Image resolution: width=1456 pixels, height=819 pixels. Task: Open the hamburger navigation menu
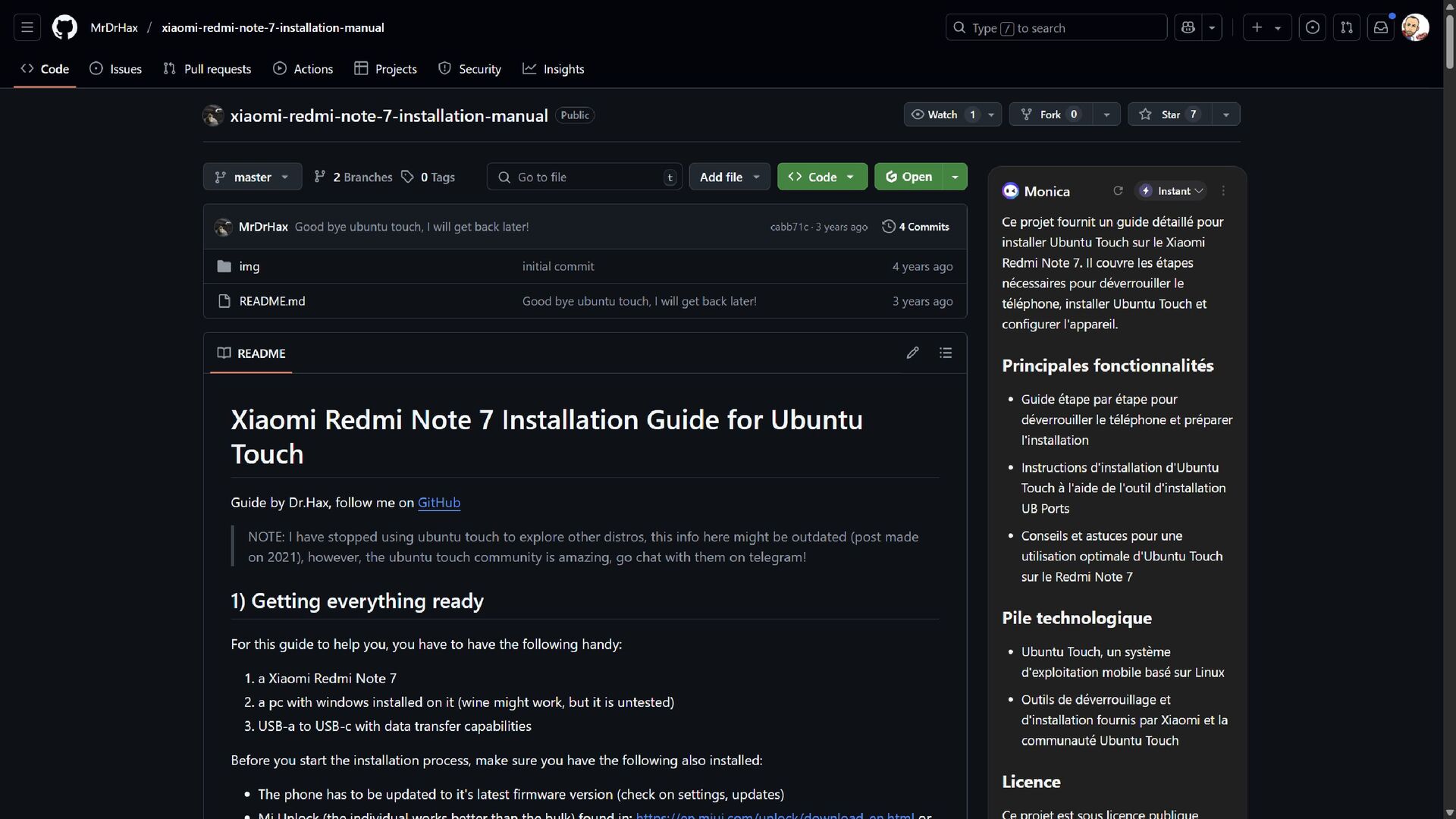tap(27, 28)
